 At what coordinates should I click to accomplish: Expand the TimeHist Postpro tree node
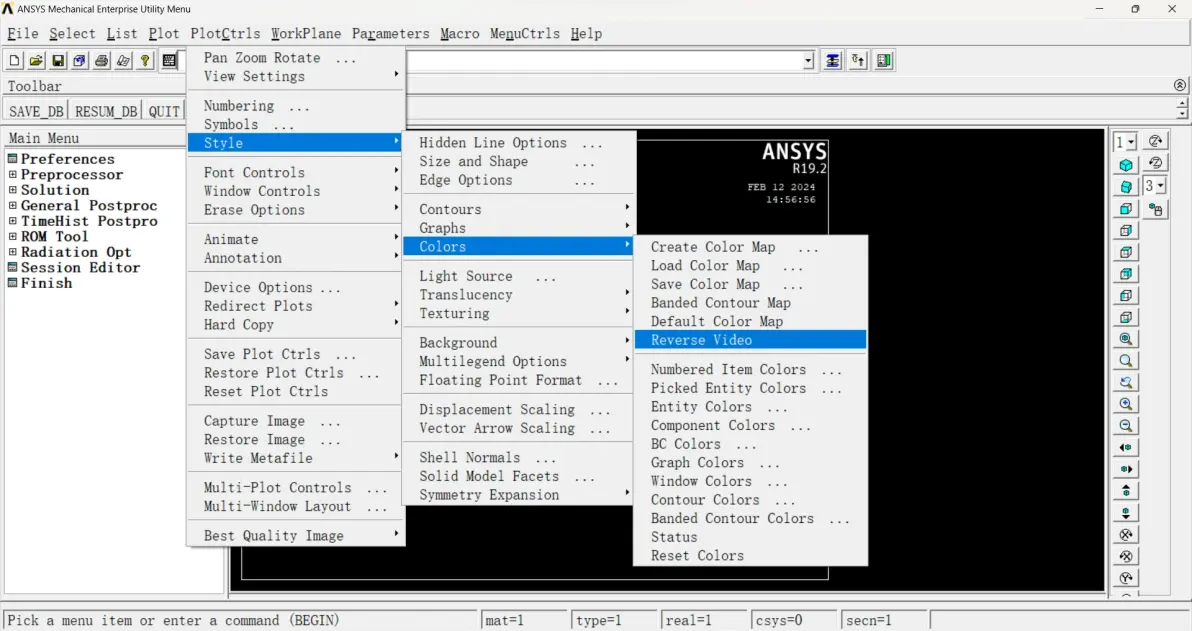coord(12,221)
